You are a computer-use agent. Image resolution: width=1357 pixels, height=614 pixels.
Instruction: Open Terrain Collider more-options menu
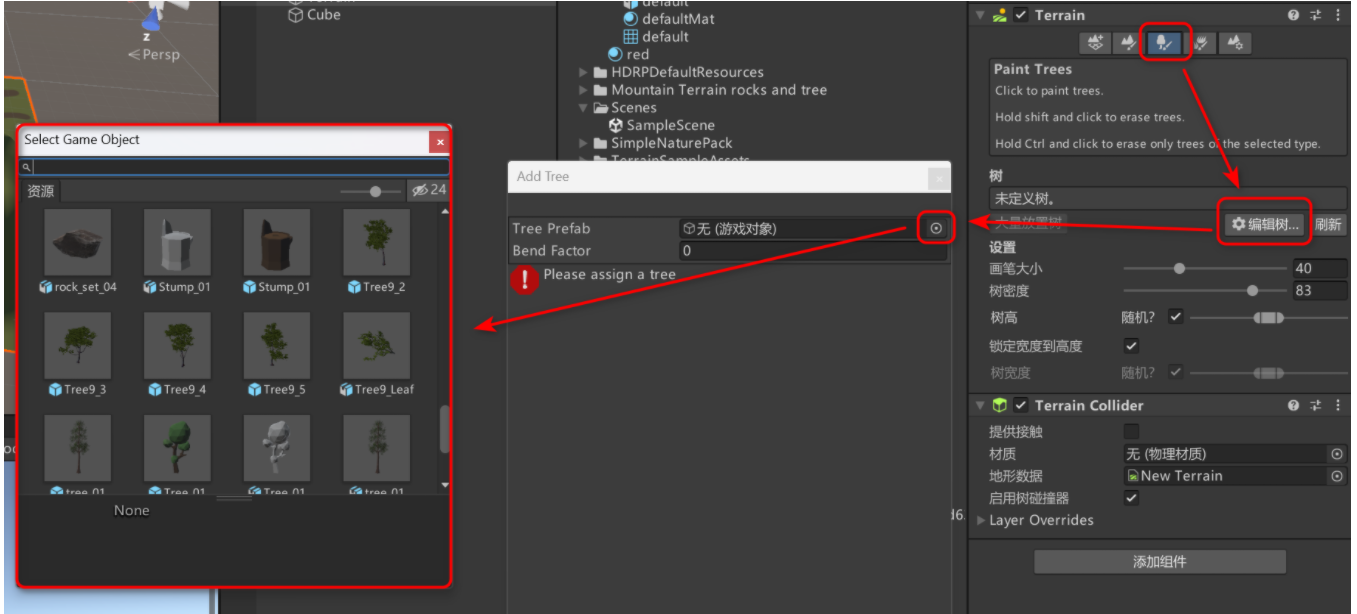1338,405
